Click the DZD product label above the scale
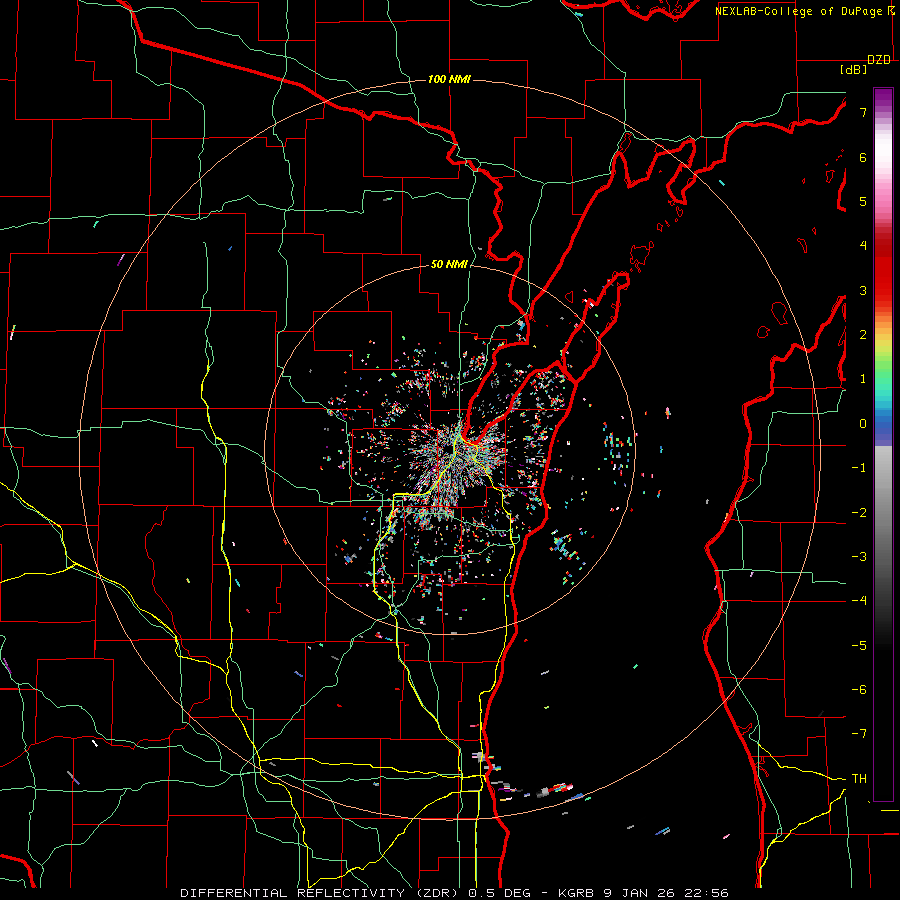Viewport: 900px width, 900px height. click(879, 60)
